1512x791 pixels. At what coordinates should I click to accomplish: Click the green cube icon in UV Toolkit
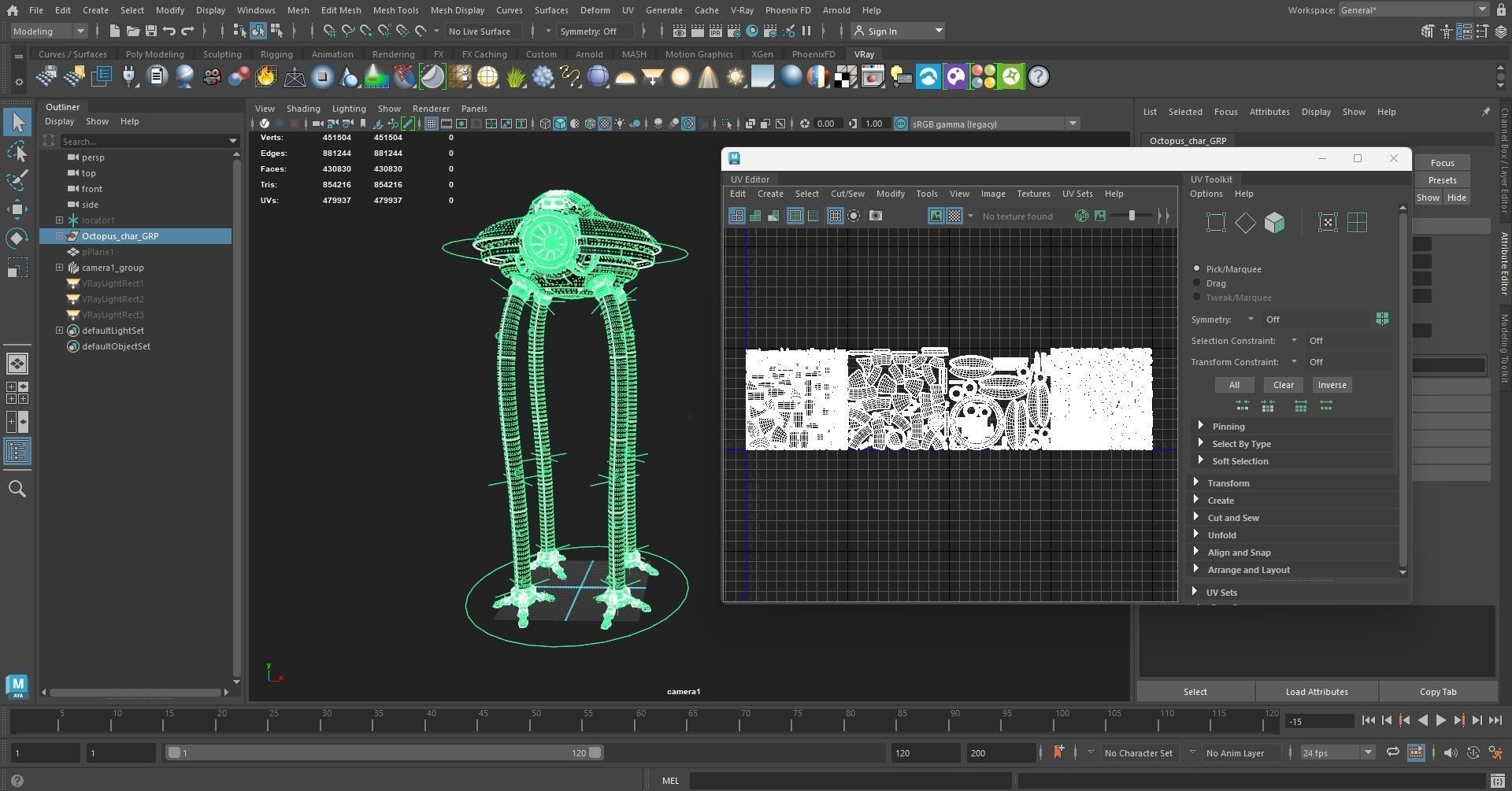1274,223
